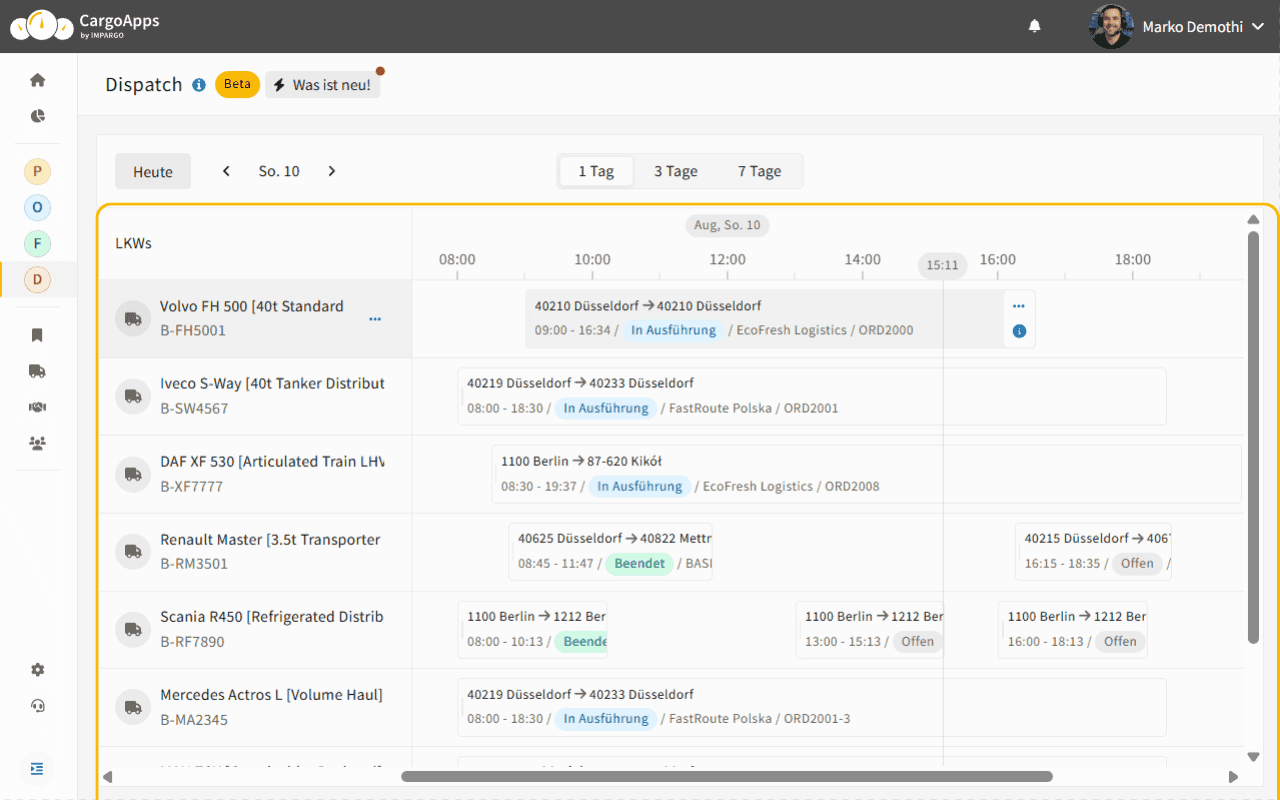Go to next day arrow
Image resolution: width=1280 pixels, height=800 pixels.
tap(332, 171)
